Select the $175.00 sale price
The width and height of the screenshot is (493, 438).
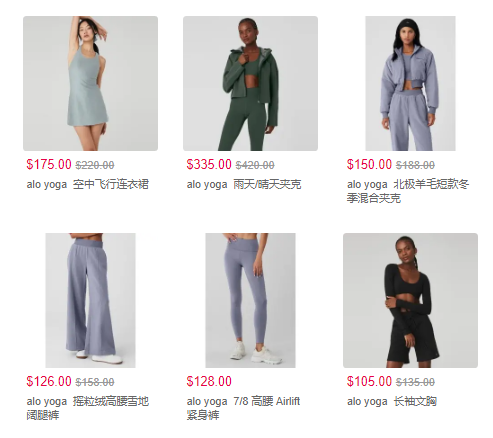[49, 165]
